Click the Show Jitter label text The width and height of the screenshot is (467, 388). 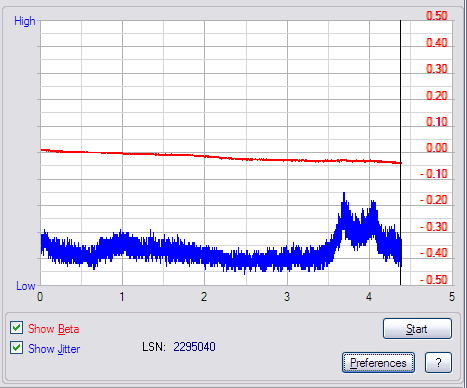(x=54, y=349)
